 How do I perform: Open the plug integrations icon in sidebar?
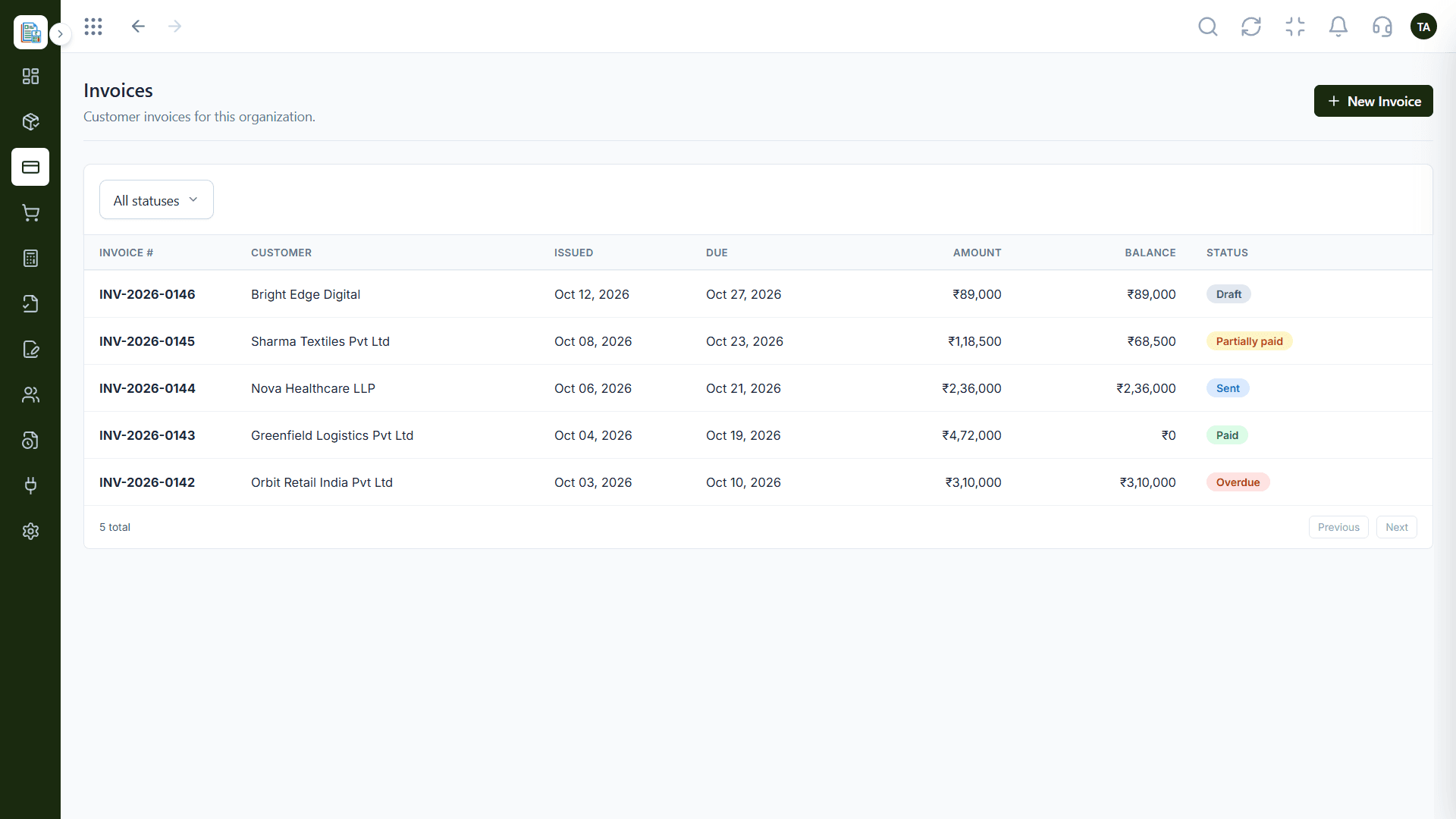(30, 486)
